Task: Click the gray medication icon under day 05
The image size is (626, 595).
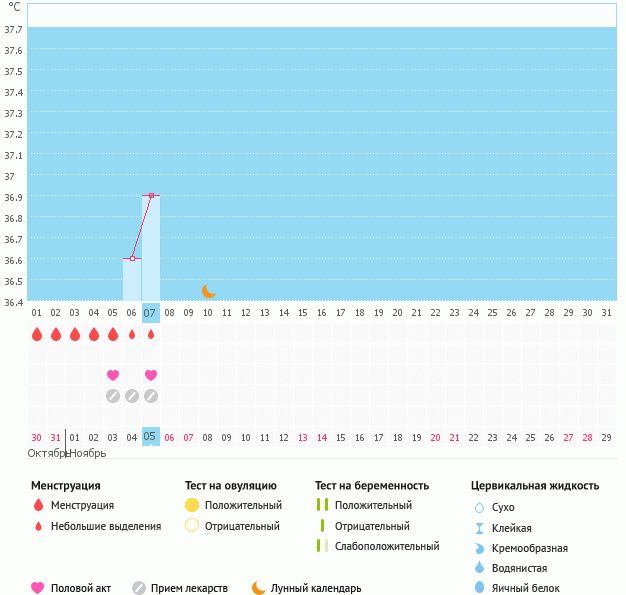Action: point(113,396)
